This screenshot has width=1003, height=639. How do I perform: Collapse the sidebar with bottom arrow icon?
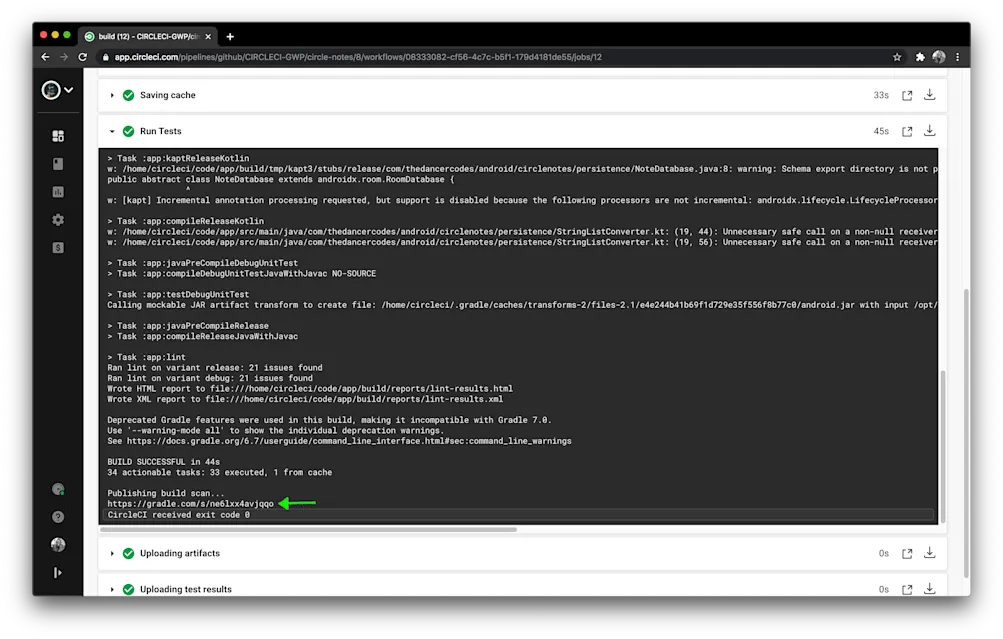coord(57,572)
